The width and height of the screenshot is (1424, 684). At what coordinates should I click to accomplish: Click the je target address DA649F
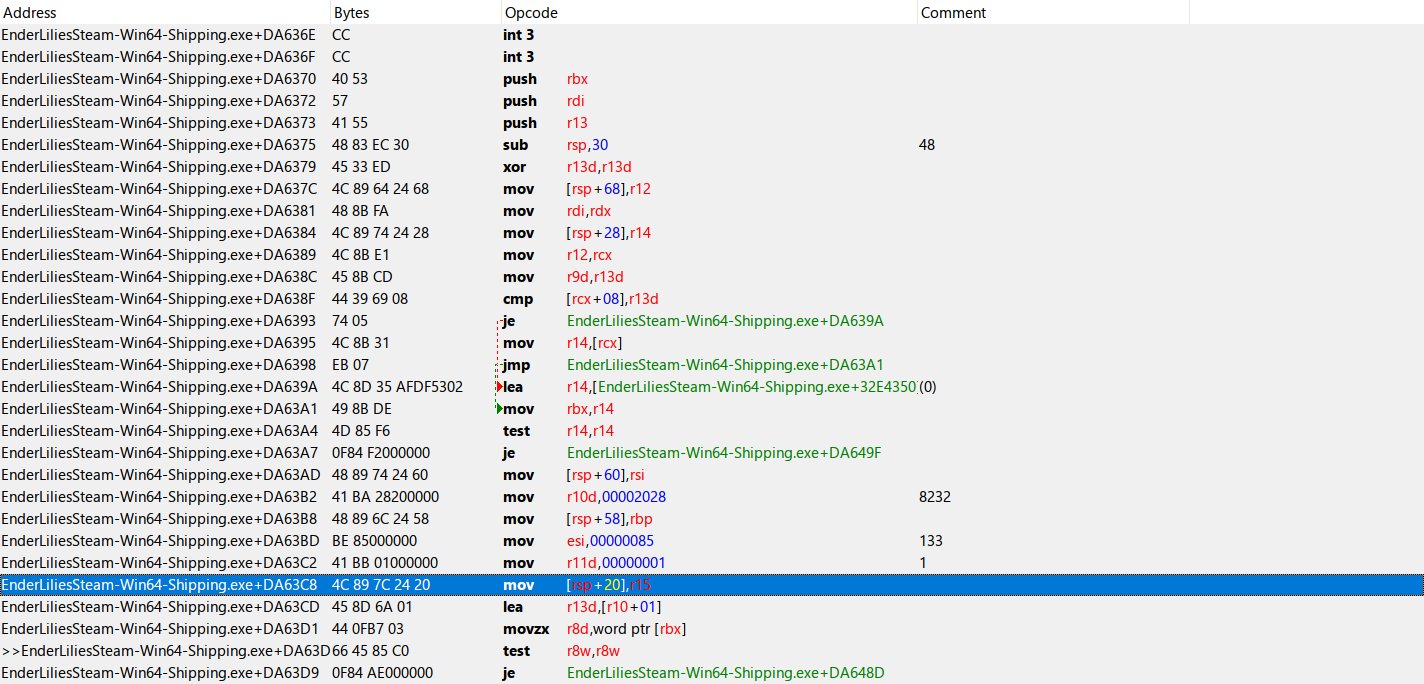pos(725,453)
